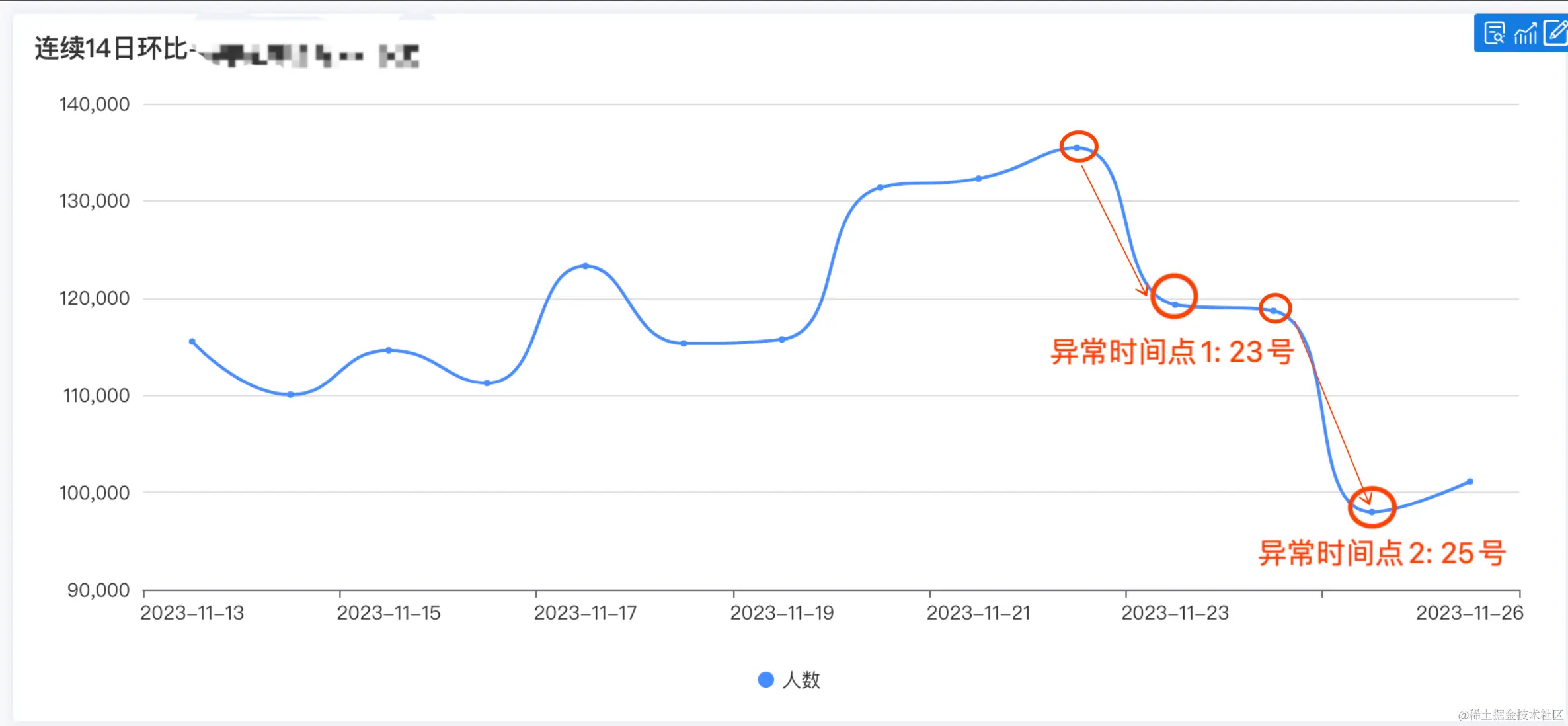
Task: Click the blue legend dot for 人数
Action: point(765,680)
